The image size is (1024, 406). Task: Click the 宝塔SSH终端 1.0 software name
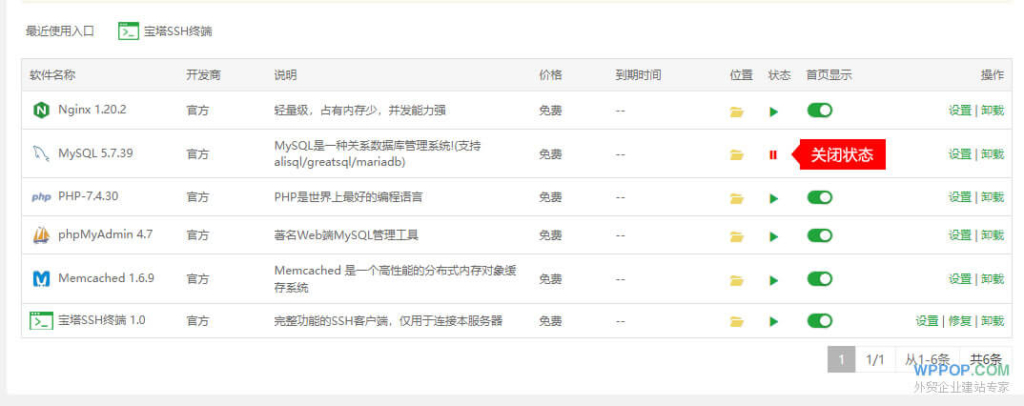pos(102,320)
